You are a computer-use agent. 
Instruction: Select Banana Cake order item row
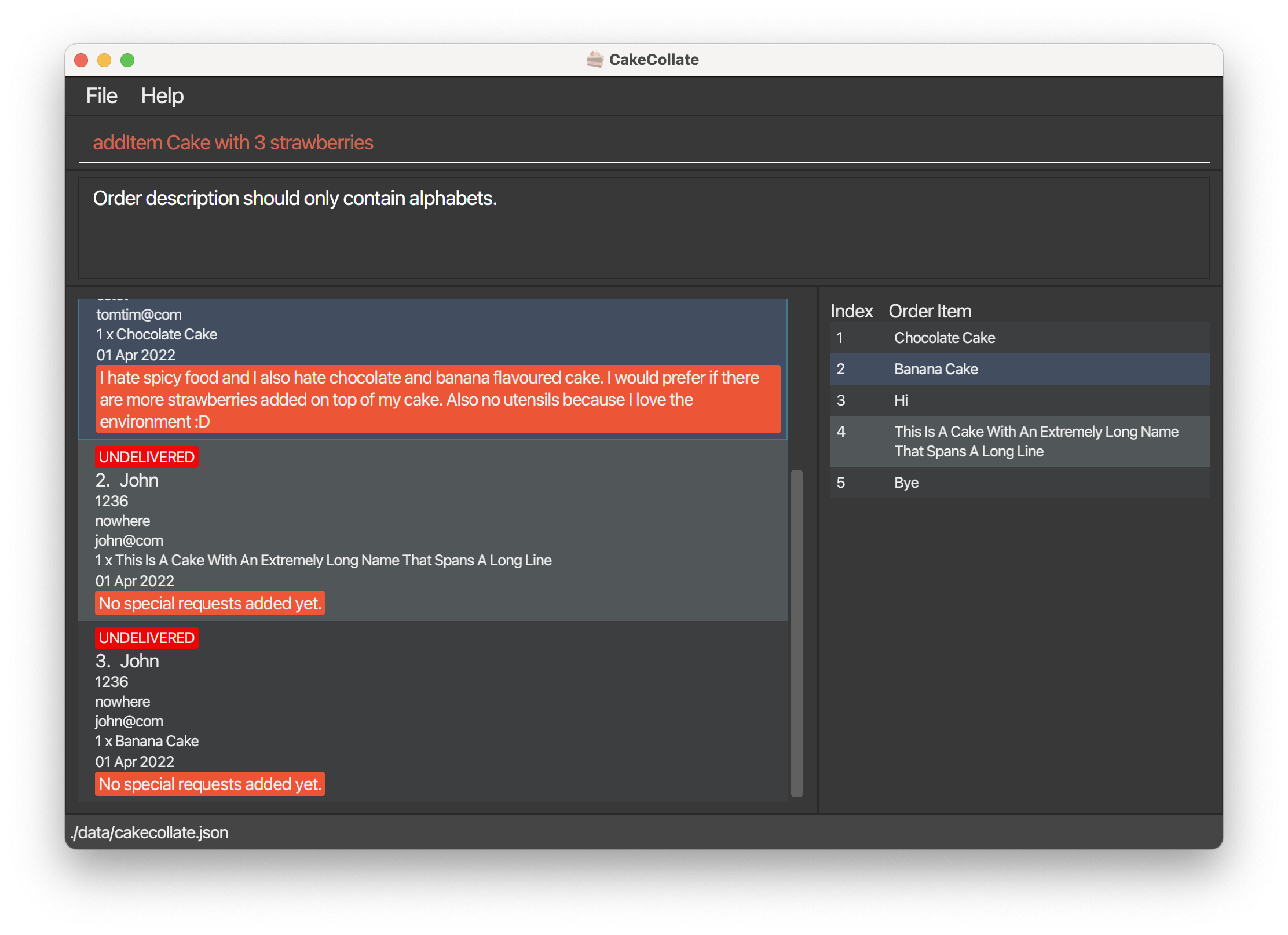[x=1020, y=369]
